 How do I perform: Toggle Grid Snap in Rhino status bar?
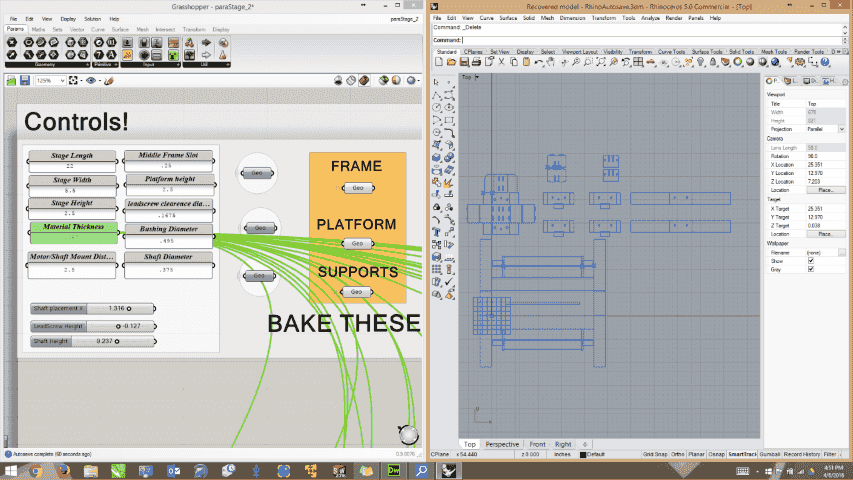point(655,454)
